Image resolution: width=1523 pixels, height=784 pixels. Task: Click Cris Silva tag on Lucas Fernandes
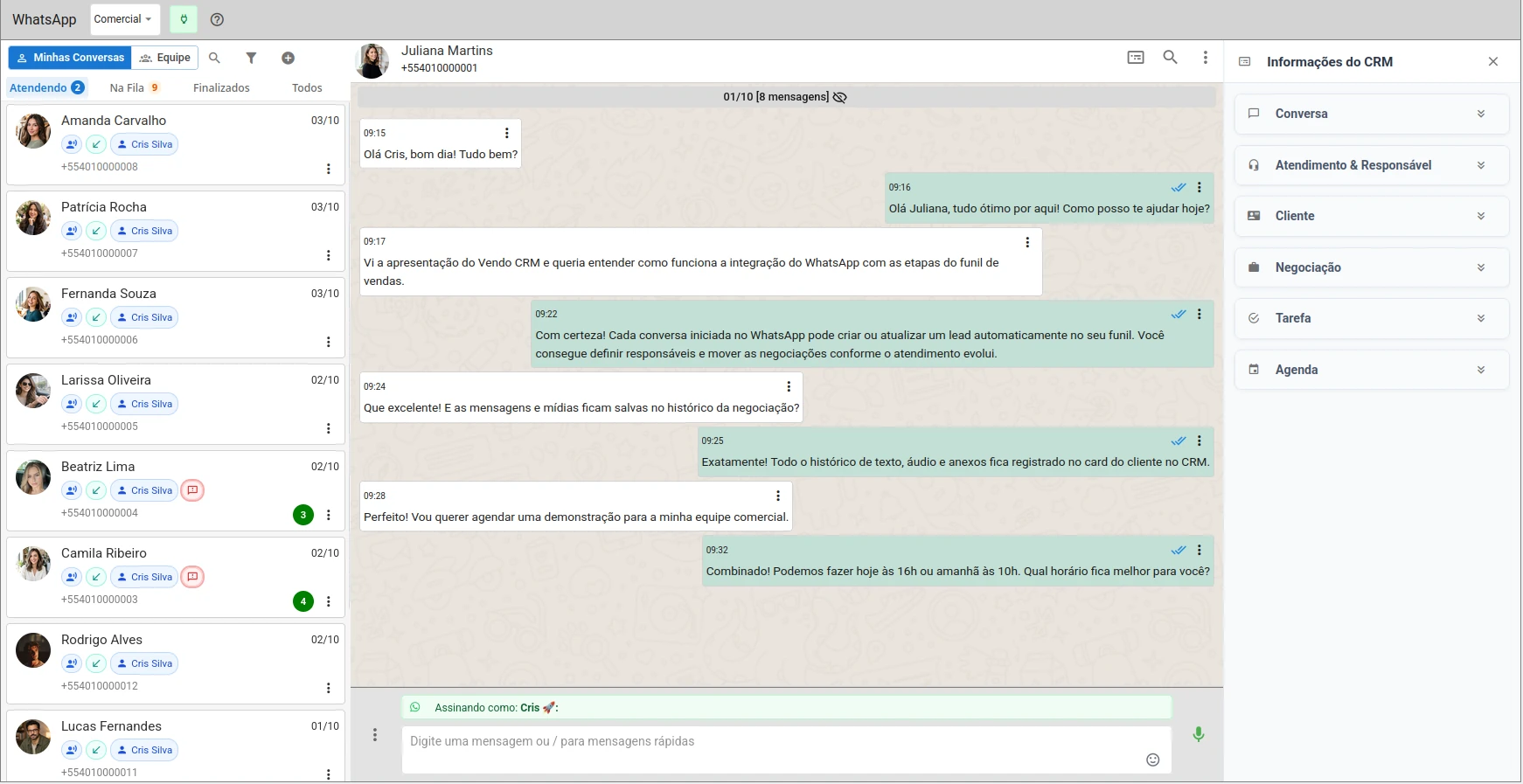pyautogui.click(x=144, y=750)
